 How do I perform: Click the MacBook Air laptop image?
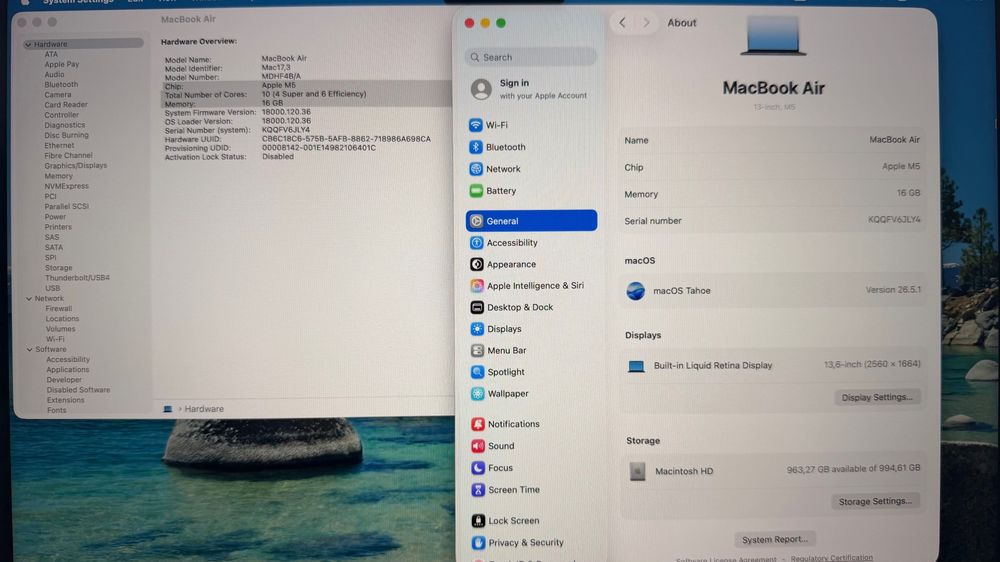coord(773,36)
